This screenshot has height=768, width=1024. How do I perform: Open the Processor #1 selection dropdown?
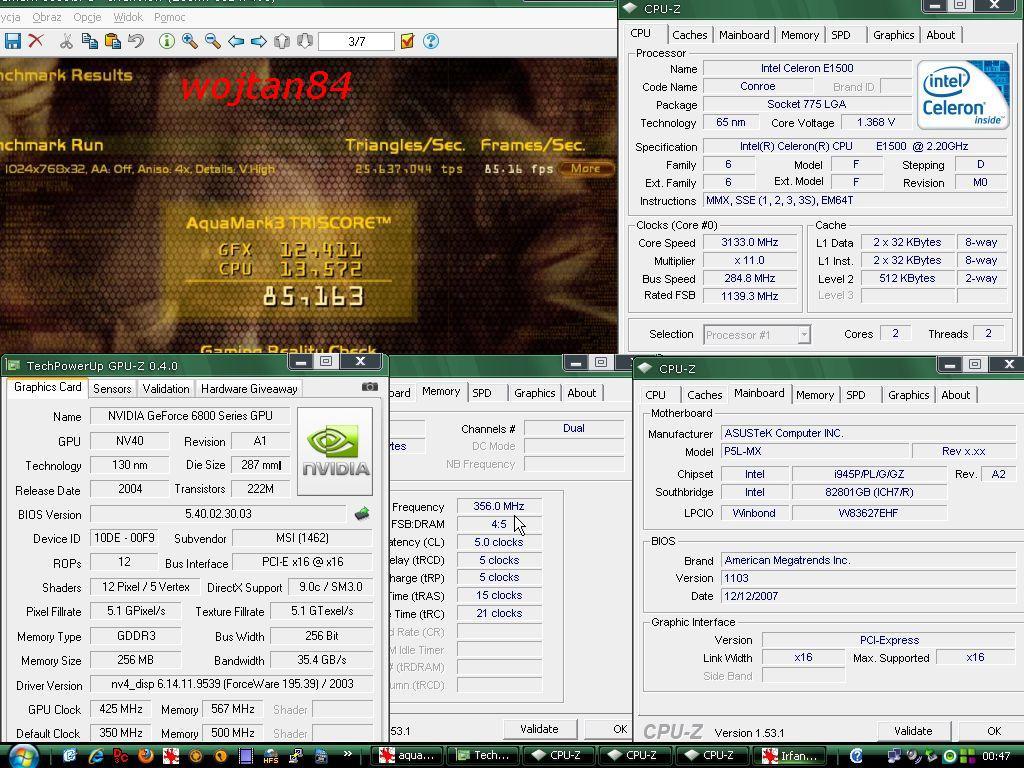point(757,334)
